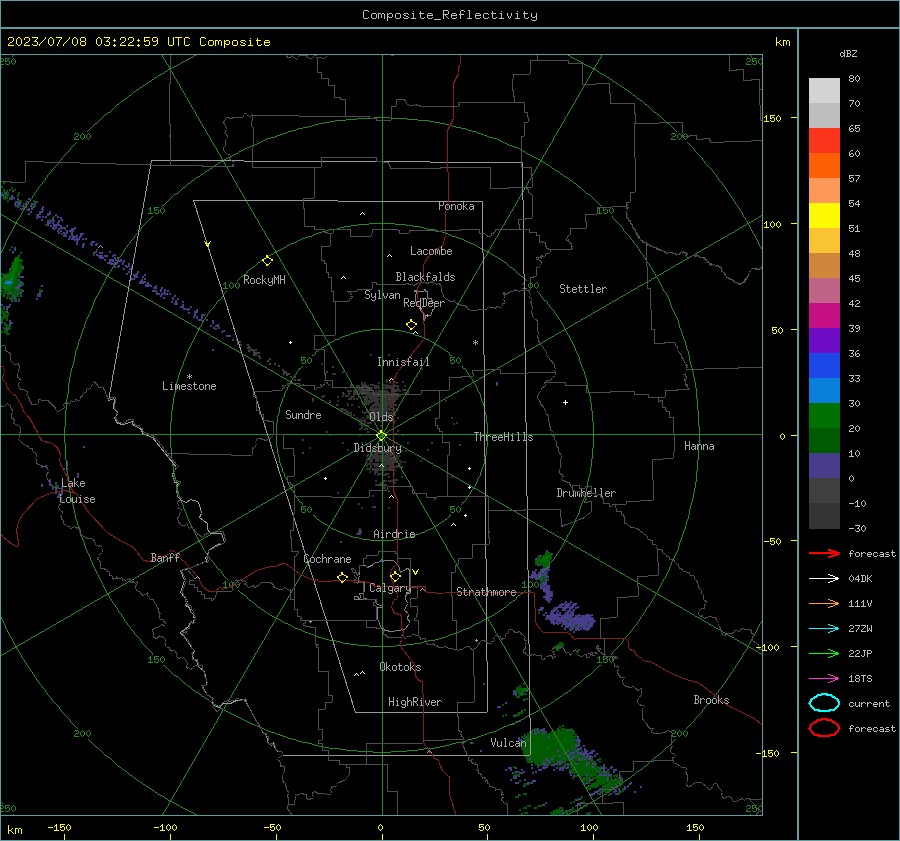The height and width of the screenshot is (841, 900).
Task: Click the Lake Louise label
Action: (77, 491)
